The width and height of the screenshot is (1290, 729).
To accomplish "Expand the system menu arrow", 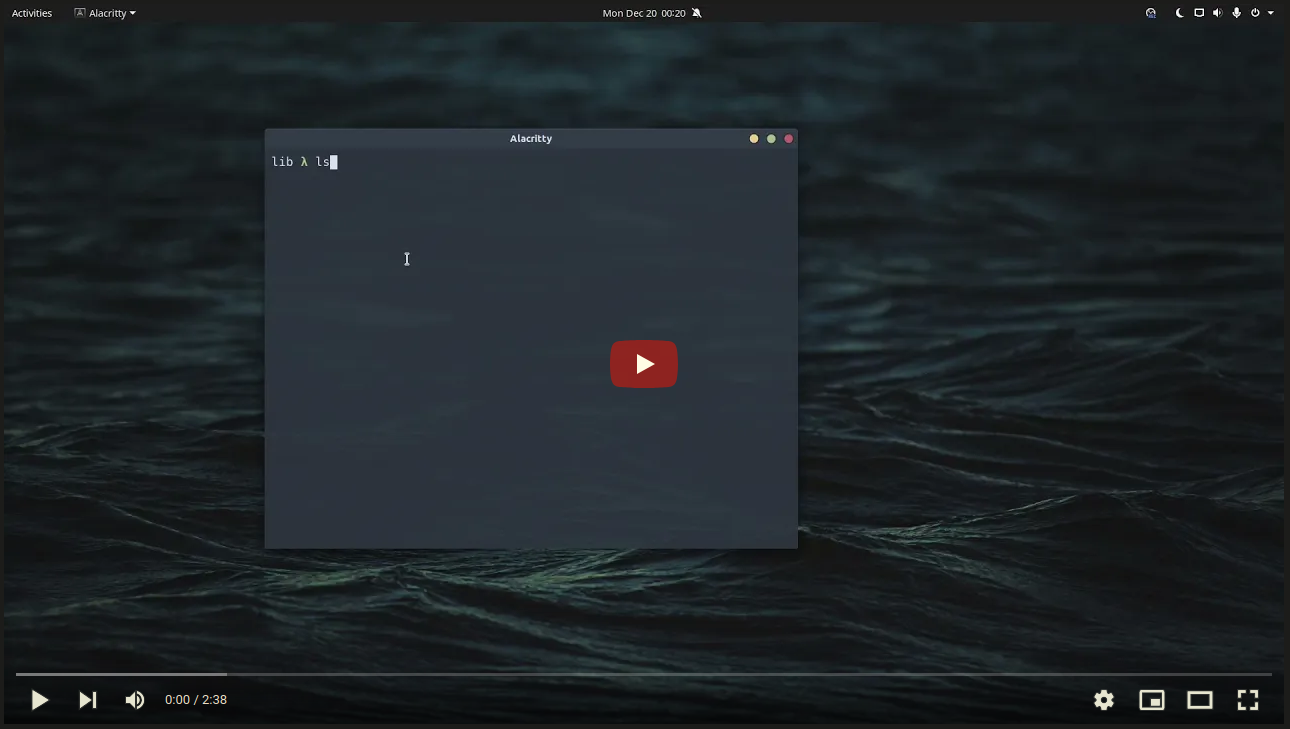I will coord(1271,13).
